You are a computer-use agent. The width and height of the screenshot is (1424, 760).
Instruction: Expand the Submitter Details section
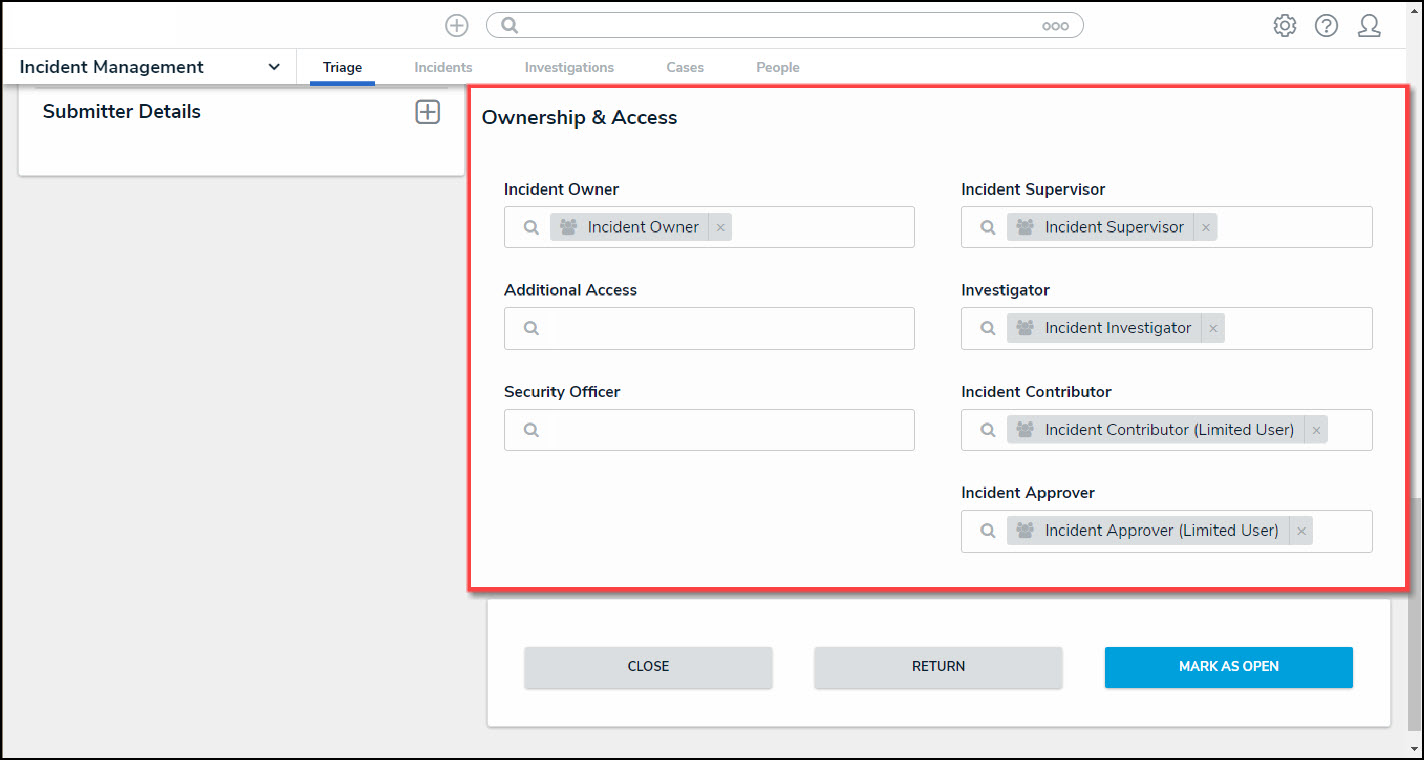[x=427, y=112]
